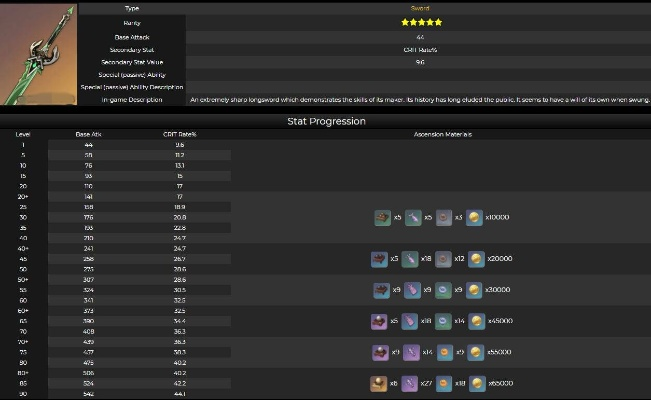Viewport: 651px width, 400px height.
Task: Click the CRIT Rate% column header
Action: click(x=179, y=134)
